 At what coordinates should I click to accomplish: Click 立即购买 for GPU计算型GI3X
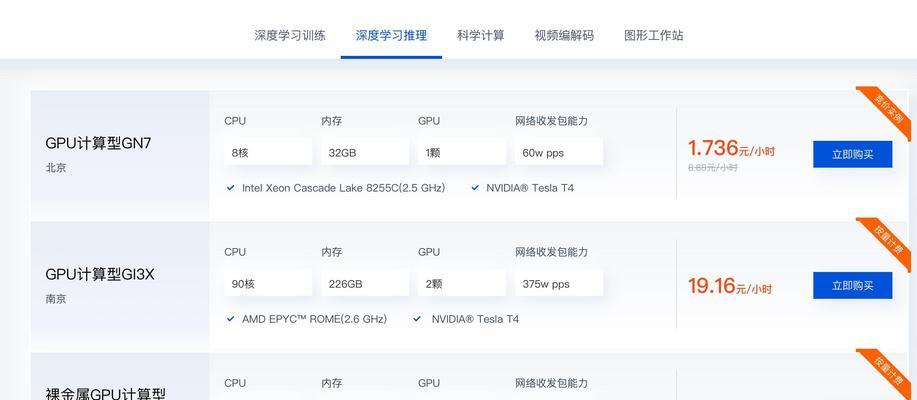coord(853,285)
